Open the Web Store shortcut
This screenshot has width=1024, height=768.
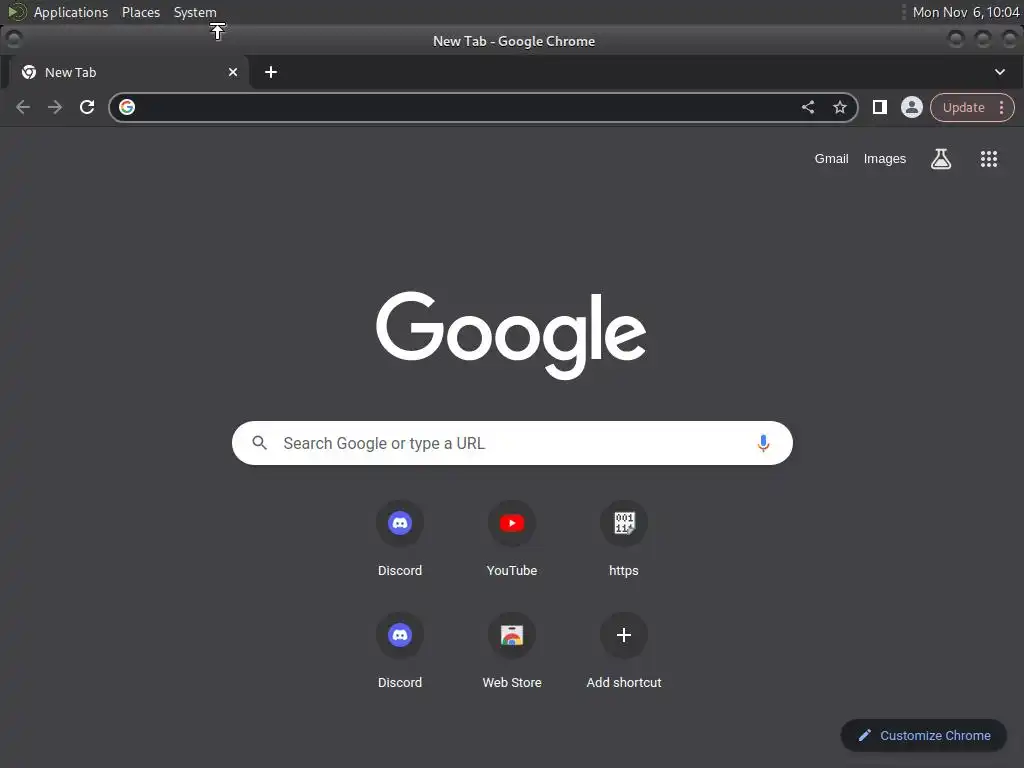[x=512, y=635]
